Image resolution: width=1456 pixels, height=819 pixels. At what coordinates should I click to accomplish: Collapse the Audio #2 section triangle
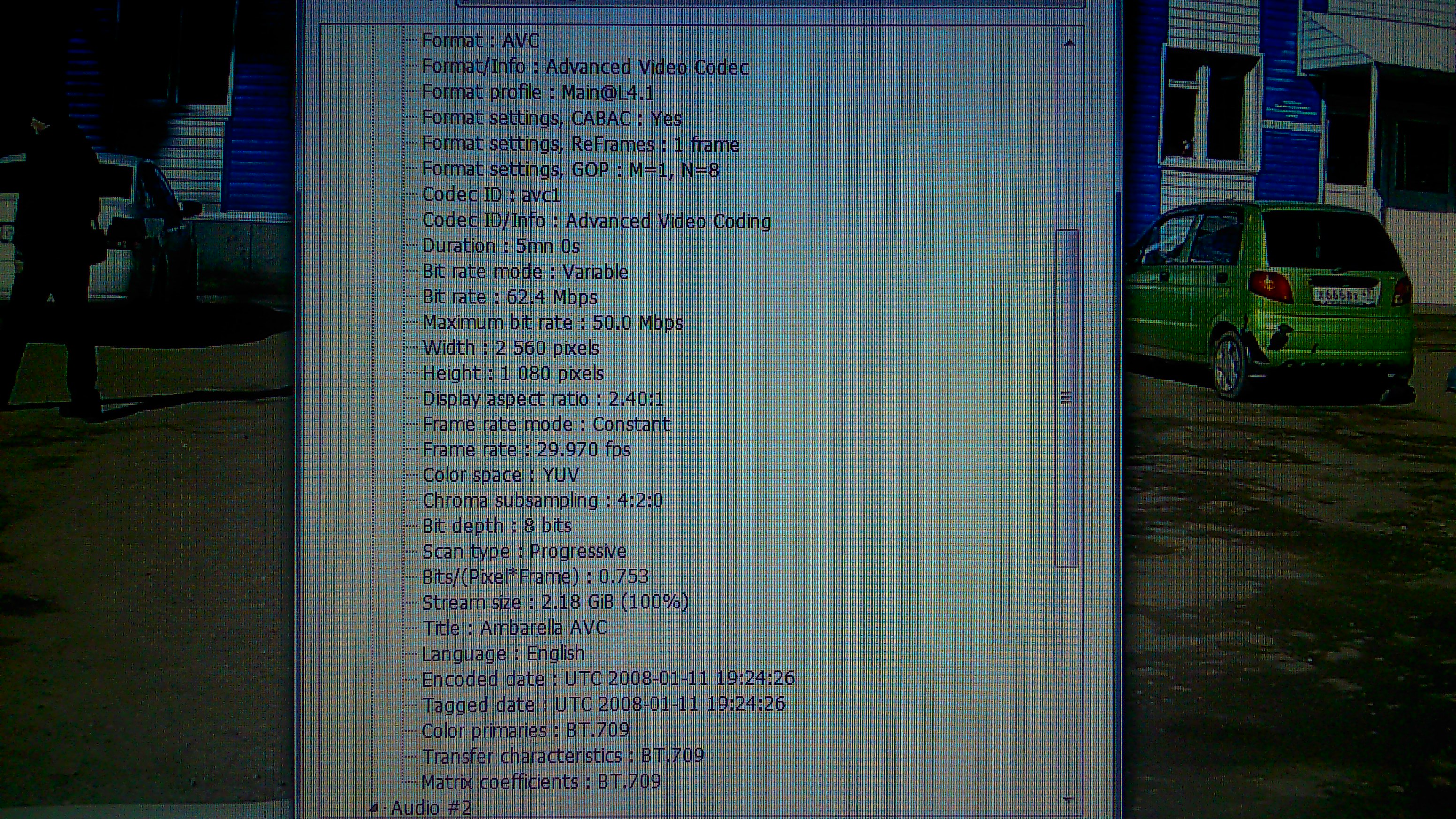tap(373, 808)
